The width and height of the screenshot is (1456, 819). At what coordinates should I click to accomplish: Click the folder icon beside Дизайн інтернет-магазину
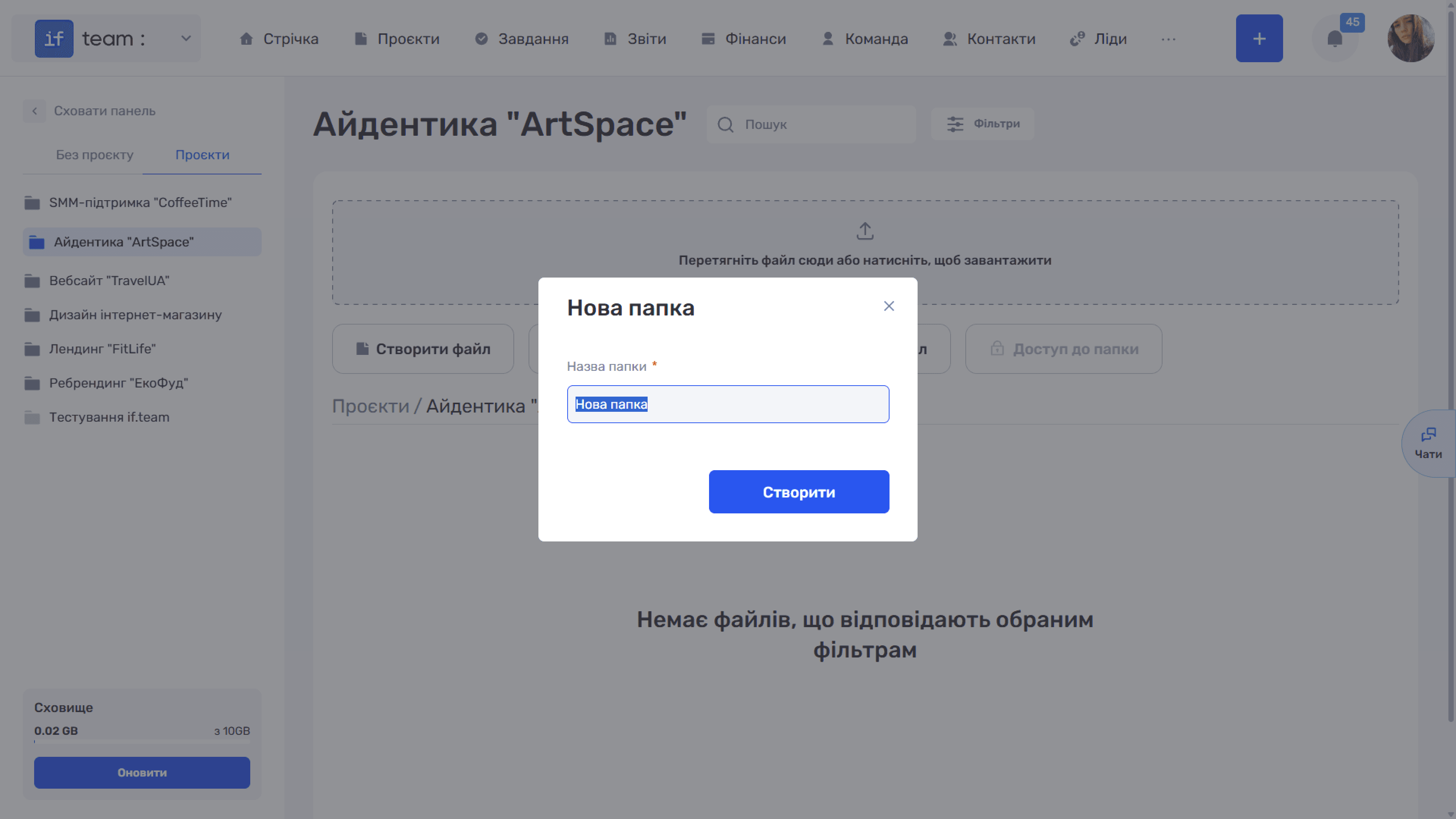click(x=32, y=315)
